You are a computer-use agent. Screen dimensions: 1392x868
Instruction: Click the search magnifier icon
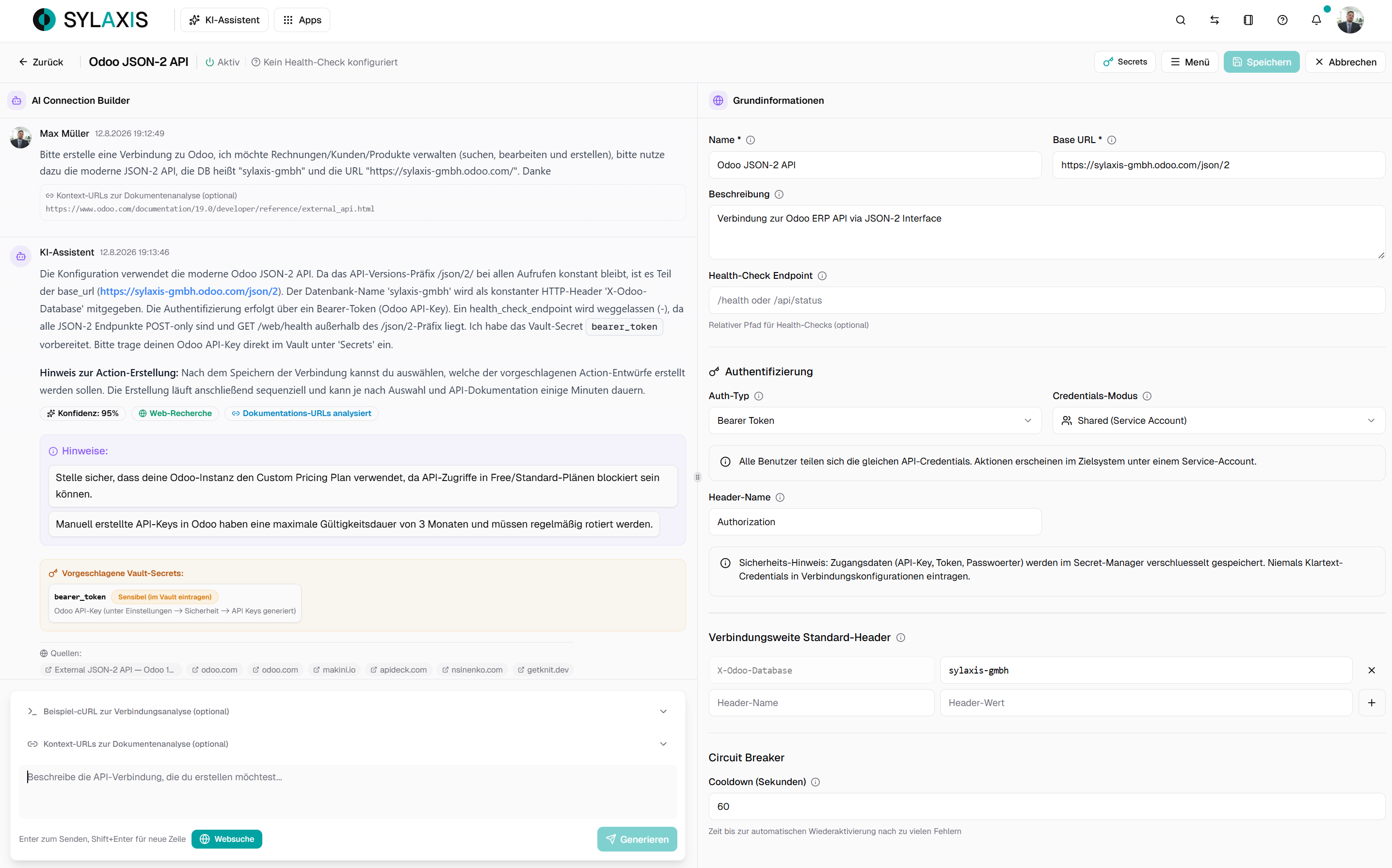point(1180,20)
